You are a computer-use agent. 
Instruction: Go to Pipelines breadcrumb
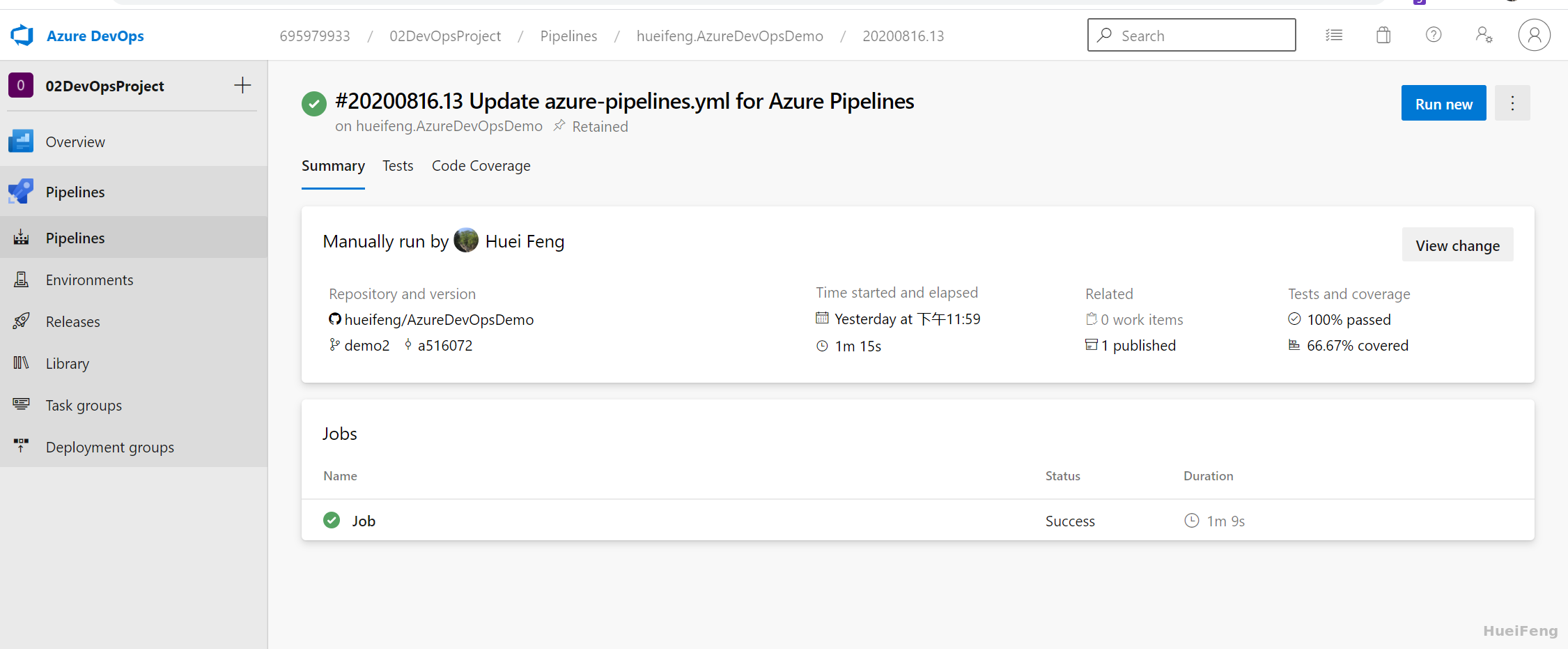(568, 36)
